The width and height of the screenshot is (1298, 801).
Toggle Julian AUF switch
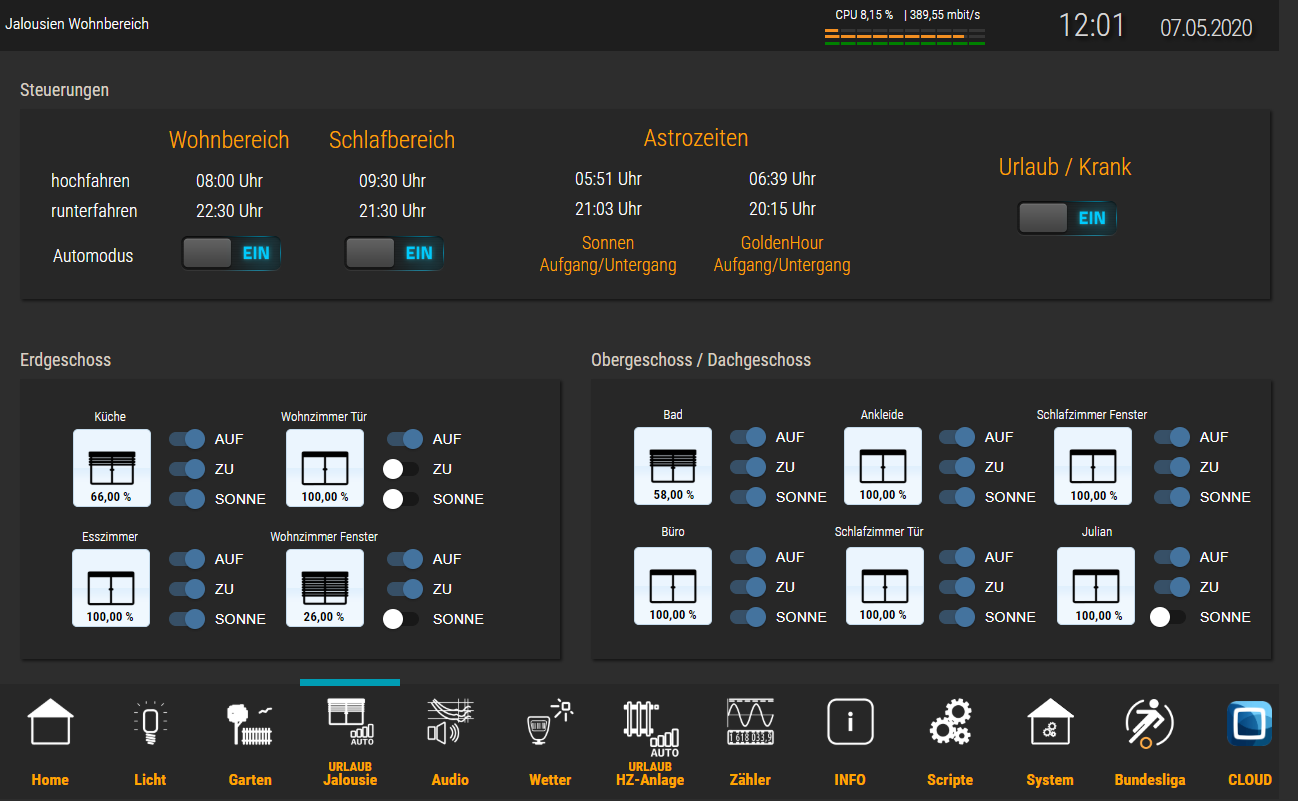(x=1171, y=557)
